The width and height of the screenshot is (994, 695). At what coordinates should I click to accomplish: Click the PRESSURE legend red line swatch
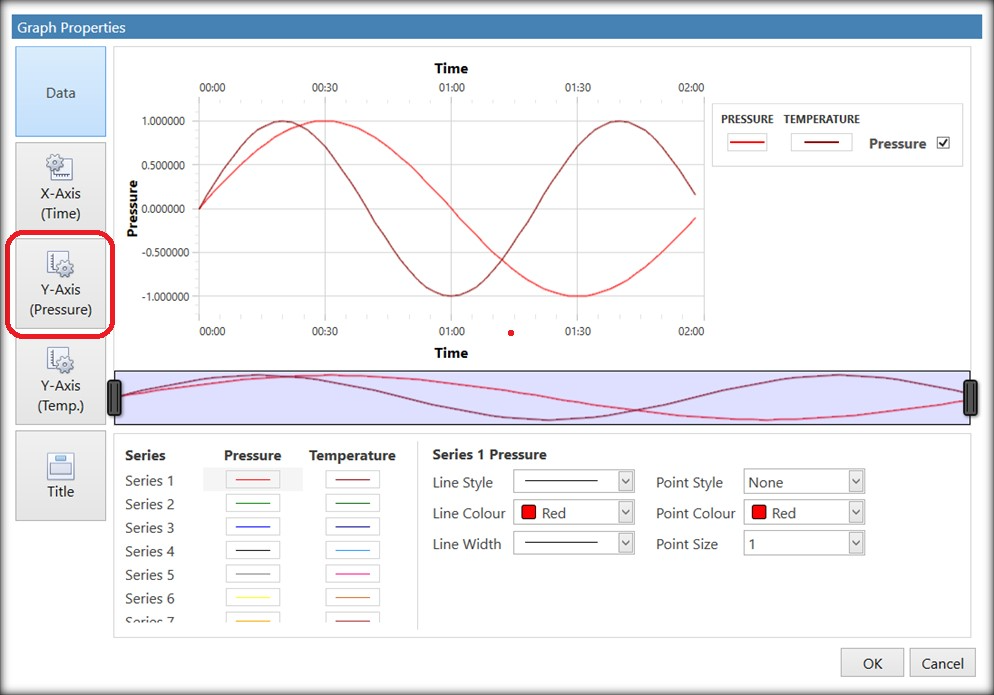(x=747, y=142)
